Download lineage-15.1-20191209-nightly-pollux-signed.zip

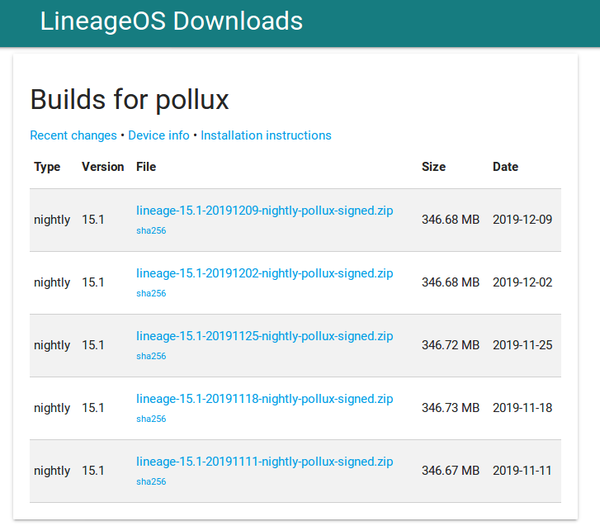[x=264, y=211]
